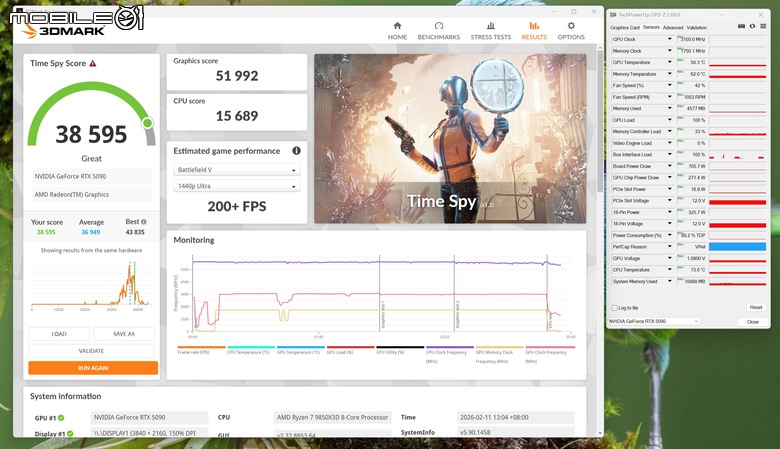Click the Close button in GPU-Z
The image size is (780, 449).
[x=753, y=322]
